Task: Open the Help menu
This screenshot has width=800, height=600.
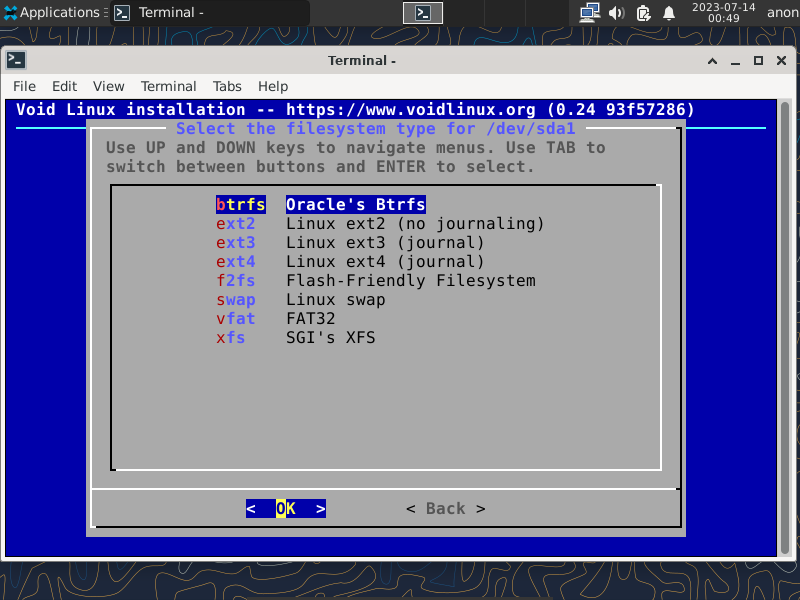Action: point(273,86)
